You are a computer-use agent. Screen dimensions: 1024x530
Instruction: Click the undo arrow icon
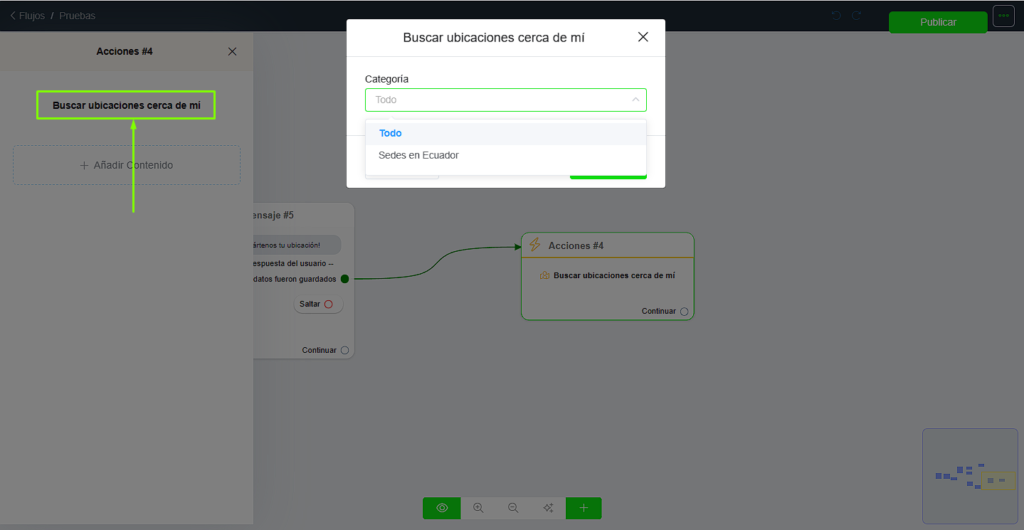point(837,16)
